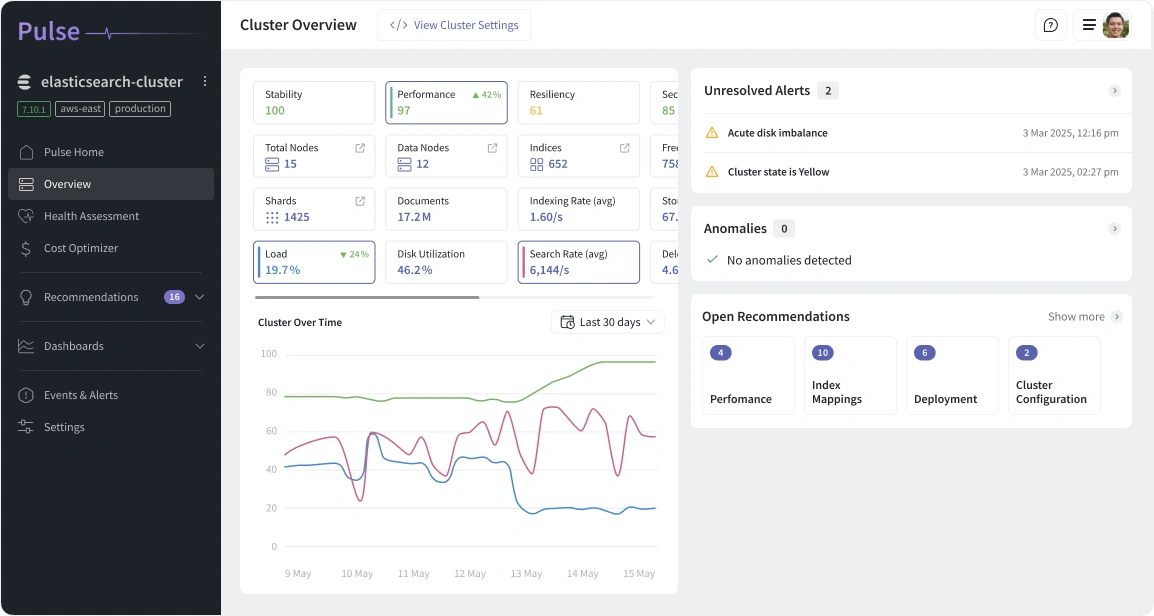Click the View Cluster Settings button
This screenshot has width=1154, height=616.
(x=454, y=25)
